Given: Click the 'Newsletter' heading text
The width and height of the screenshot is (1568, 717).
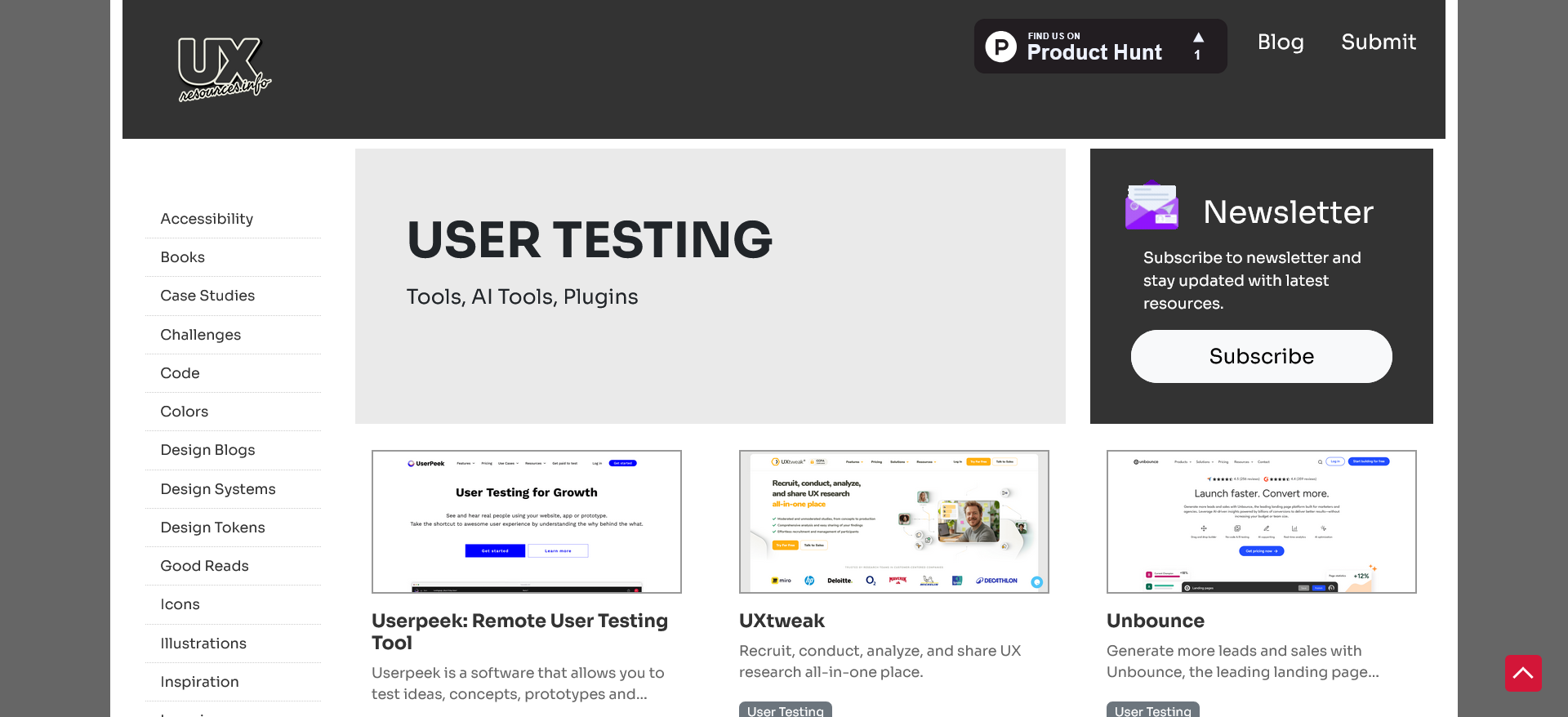Looking at the screenshot, I should 1288,212.
